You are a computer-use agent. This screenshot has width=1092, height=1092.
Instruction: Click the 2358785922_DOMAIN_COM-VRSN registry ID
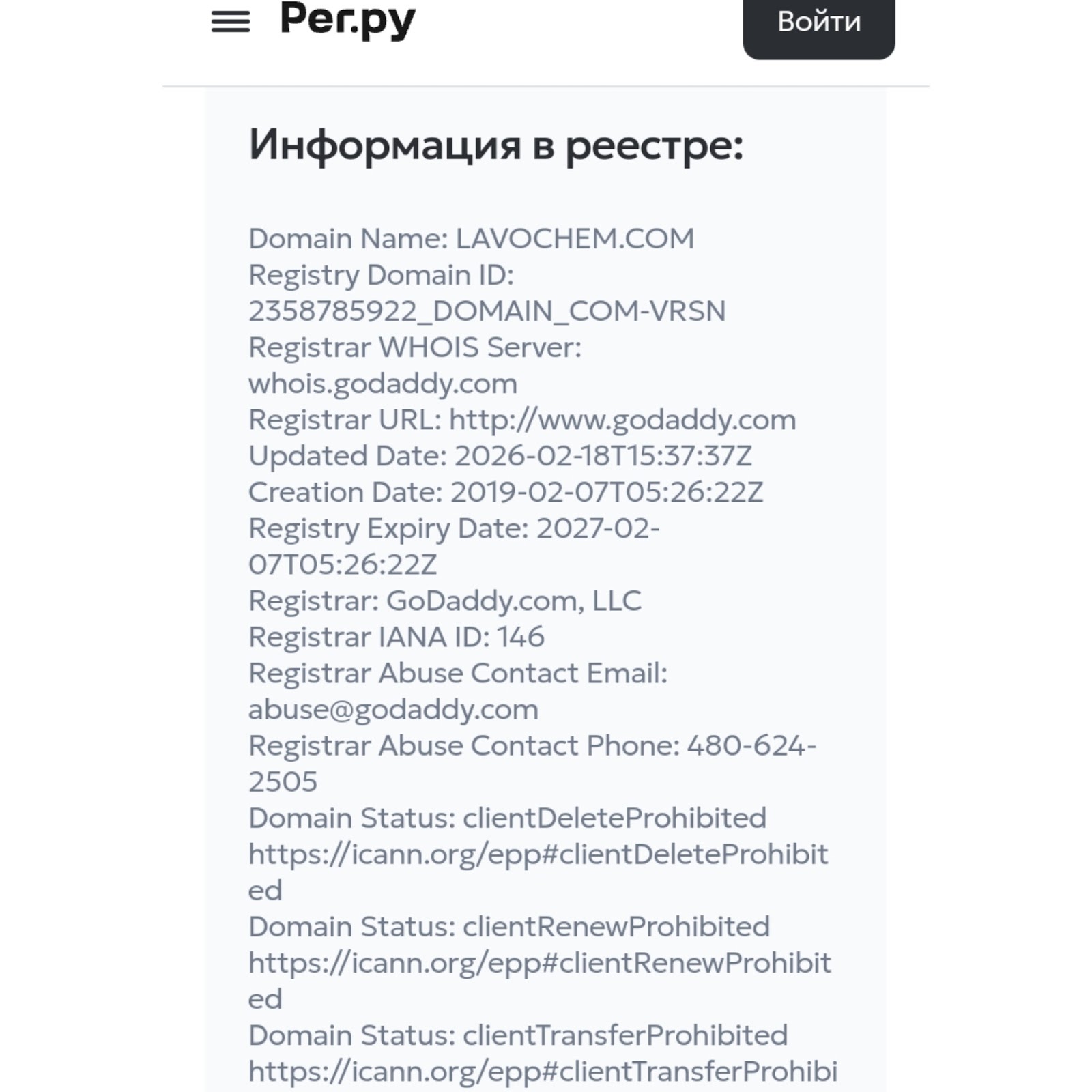click(x=487, y=311)
